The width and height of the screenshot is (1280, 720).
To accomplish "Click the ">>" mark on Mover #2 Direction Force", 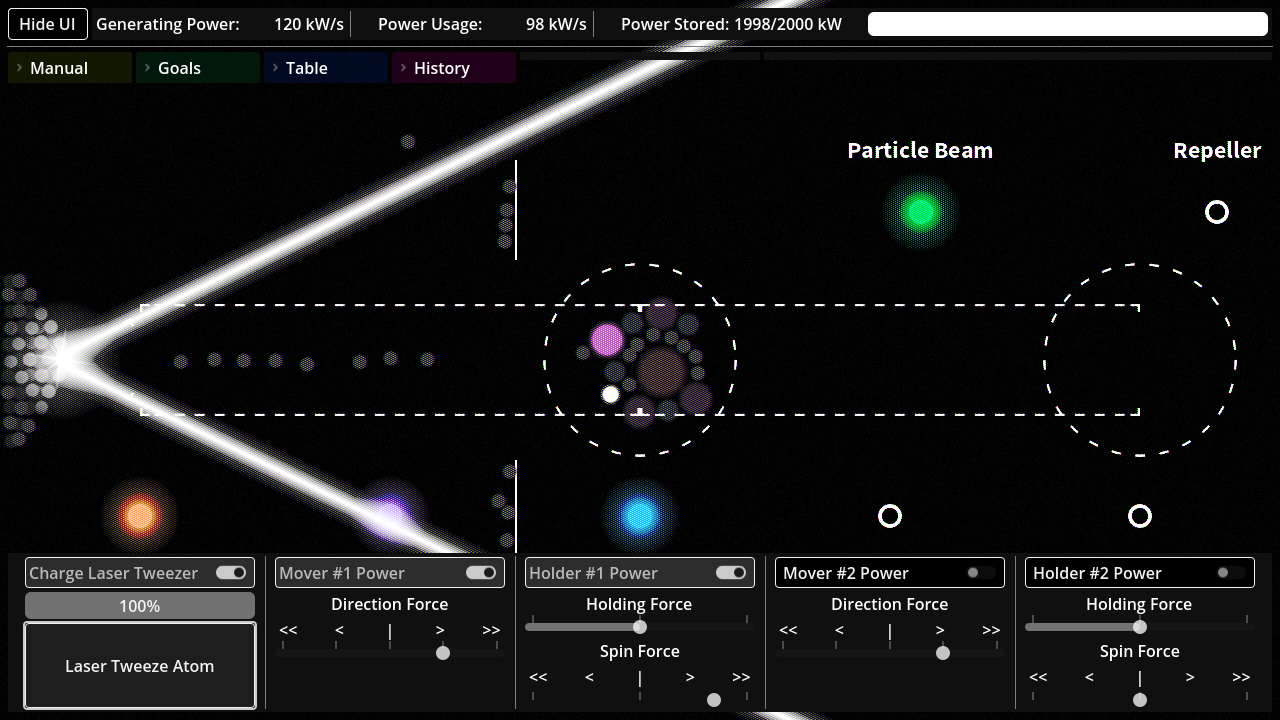I will pyautogui.click(x=991, y=630).
